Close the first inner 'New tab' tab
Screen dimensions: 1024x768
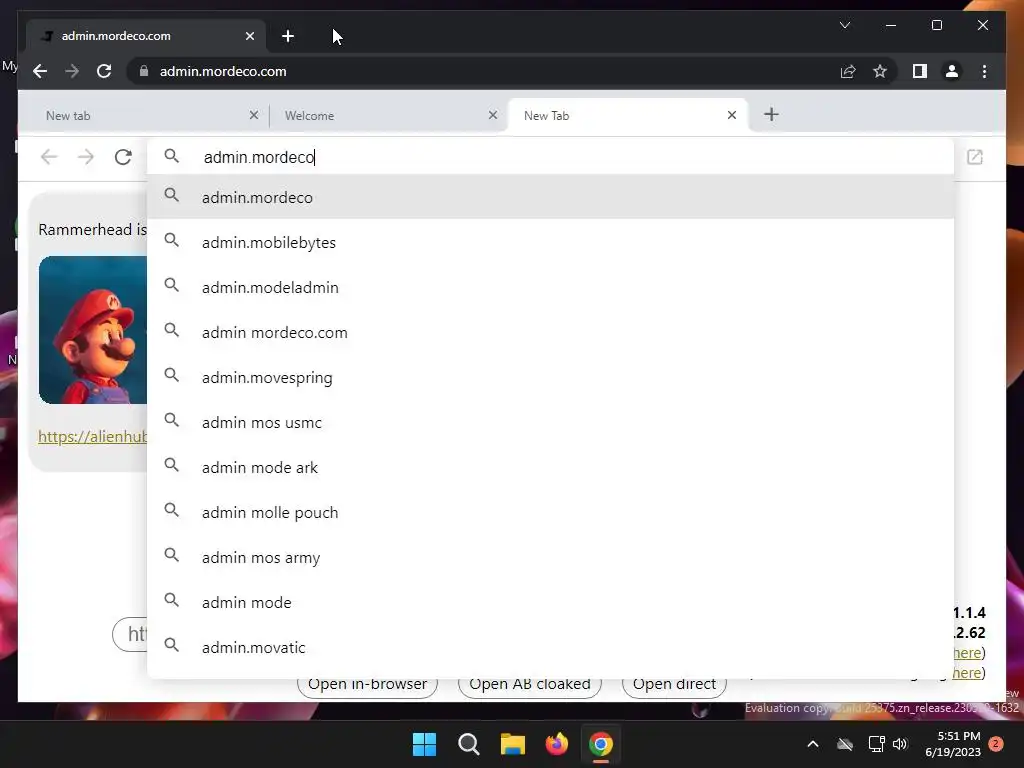(x=254, y=115)
